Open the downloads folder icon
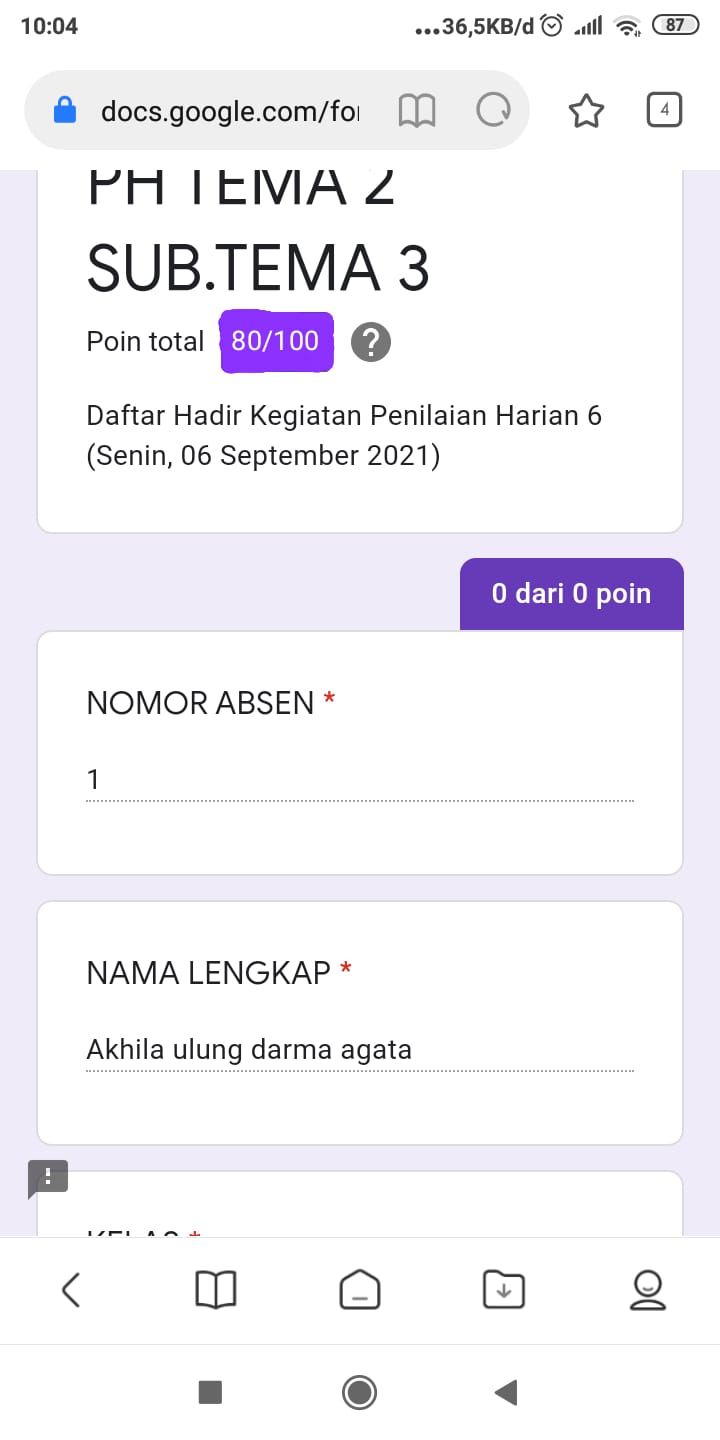This screenshot has width=720, height=1440. 504,1289
